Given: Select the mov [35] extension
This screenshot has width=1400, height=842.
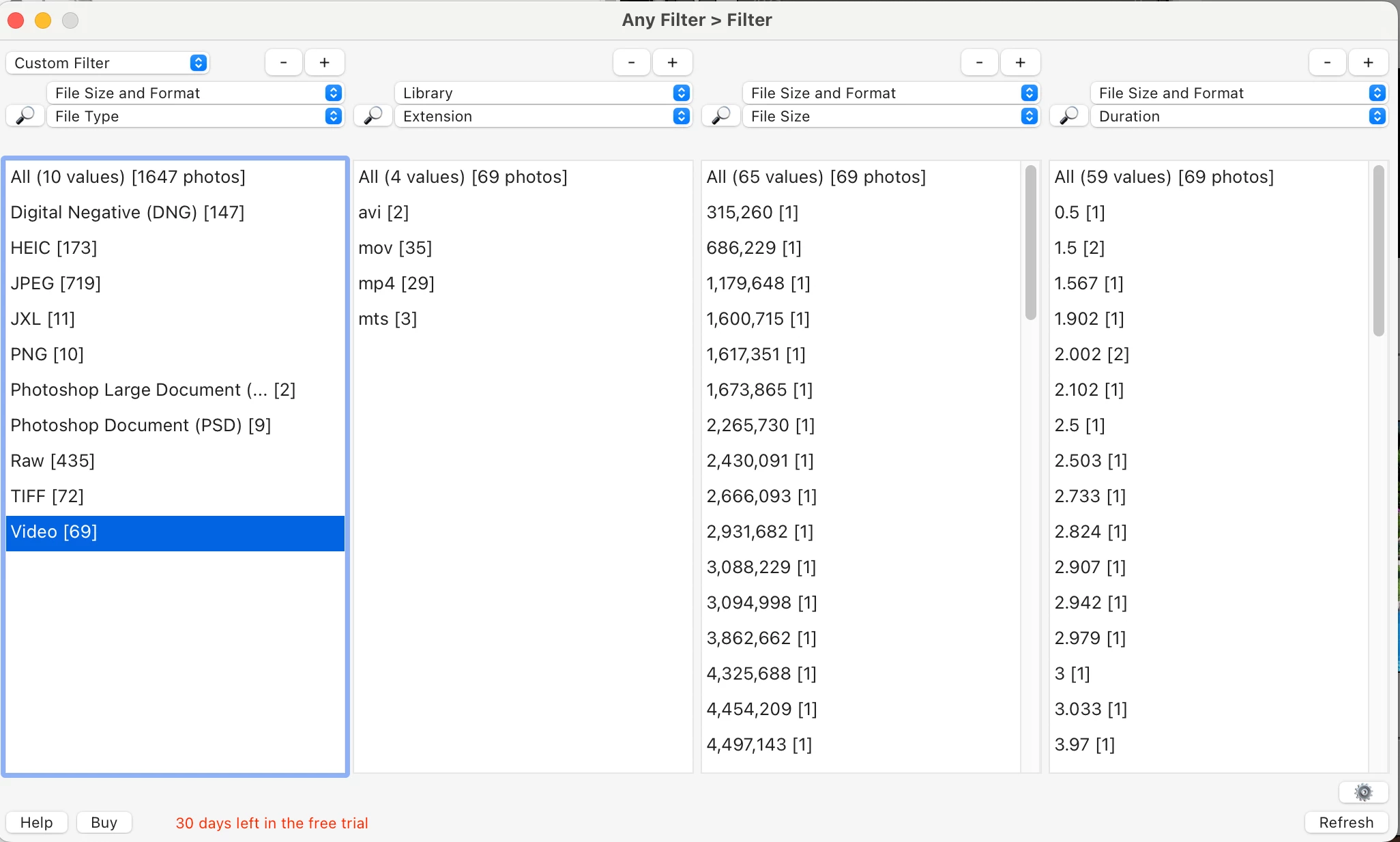Looking at the screenshot, I should coord(523,248).
